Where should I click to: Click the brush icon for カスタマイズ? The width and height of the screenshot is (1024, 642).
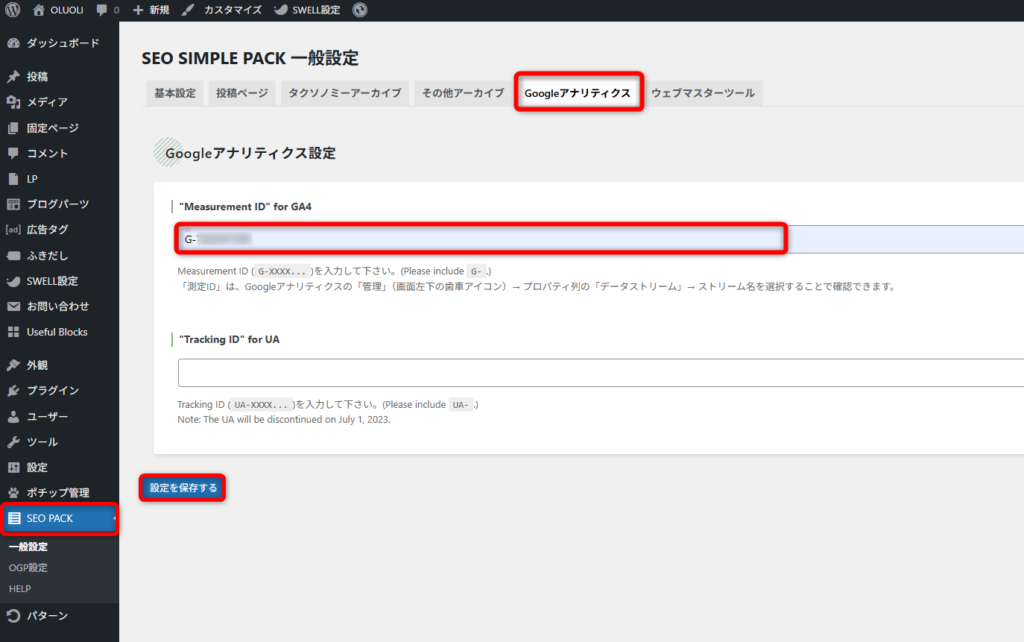[188, 10]
